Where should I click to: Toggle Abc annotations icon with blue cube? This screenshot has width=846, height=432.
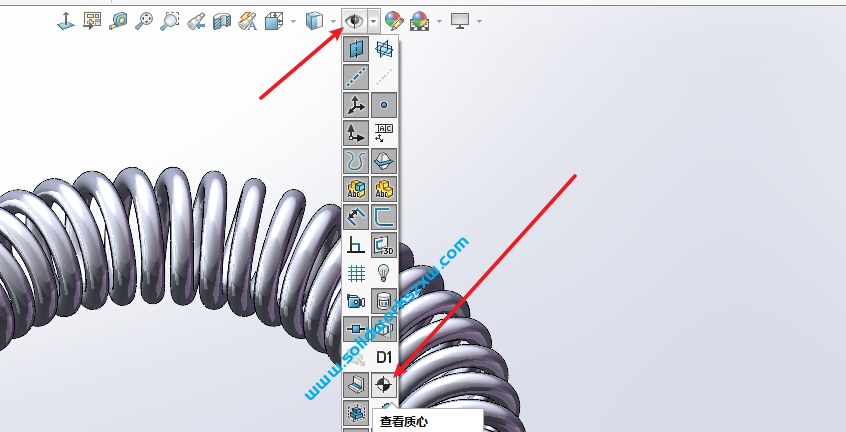click(356, 189)
